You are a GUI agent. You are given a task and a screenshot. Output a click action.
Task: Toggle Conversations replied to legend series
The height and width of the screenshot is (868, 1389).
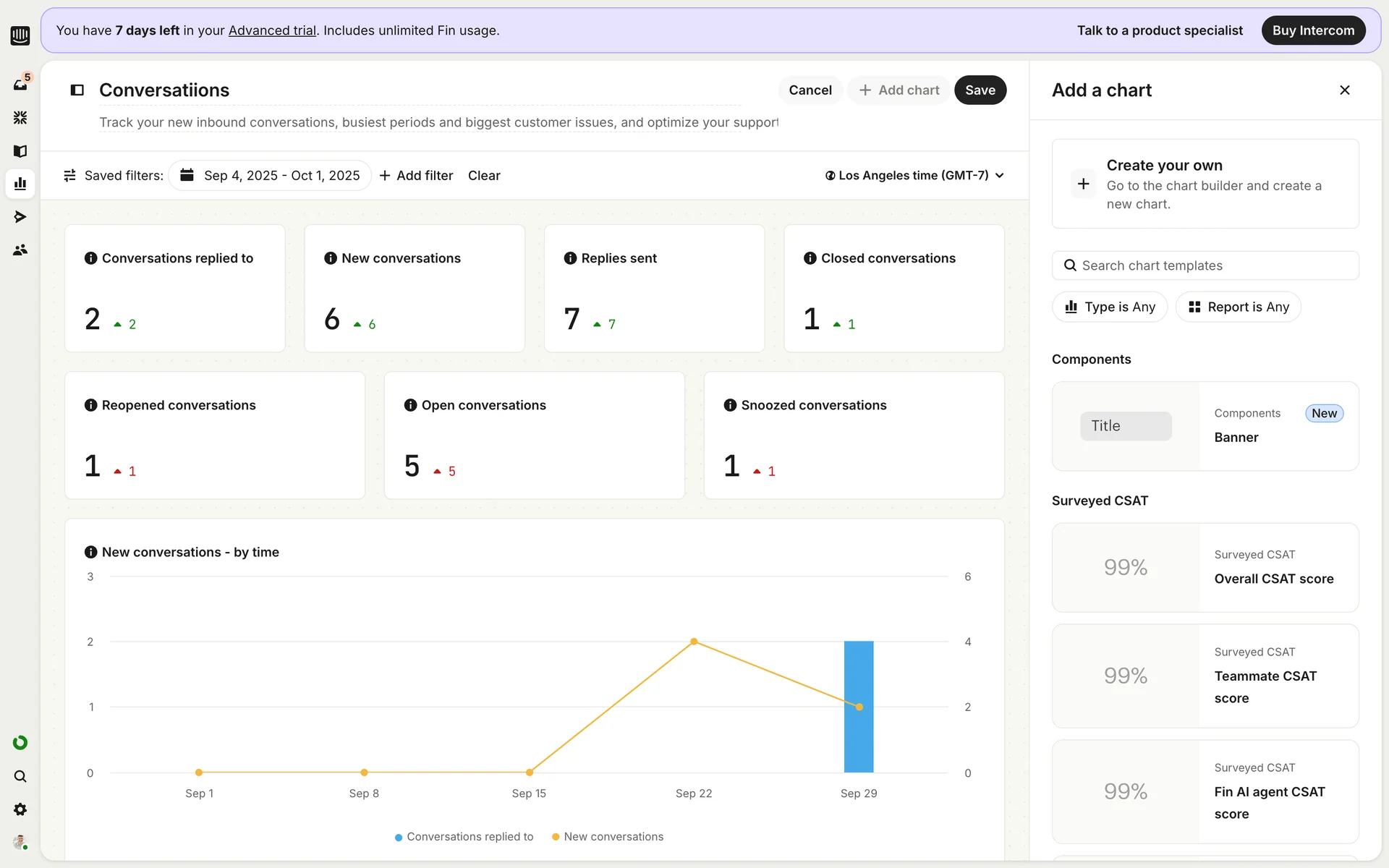point(464,836)
